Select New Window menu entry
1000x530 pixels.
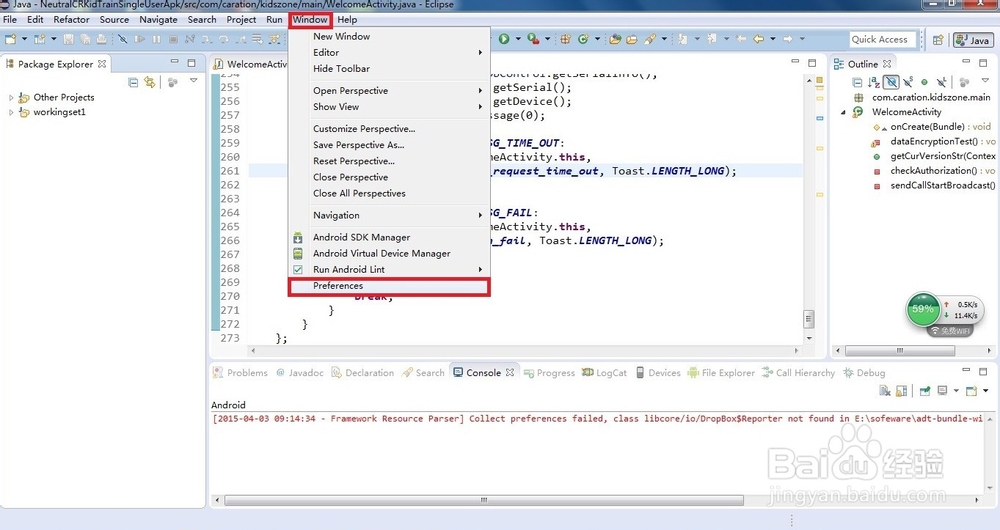[x=341, y=36]
